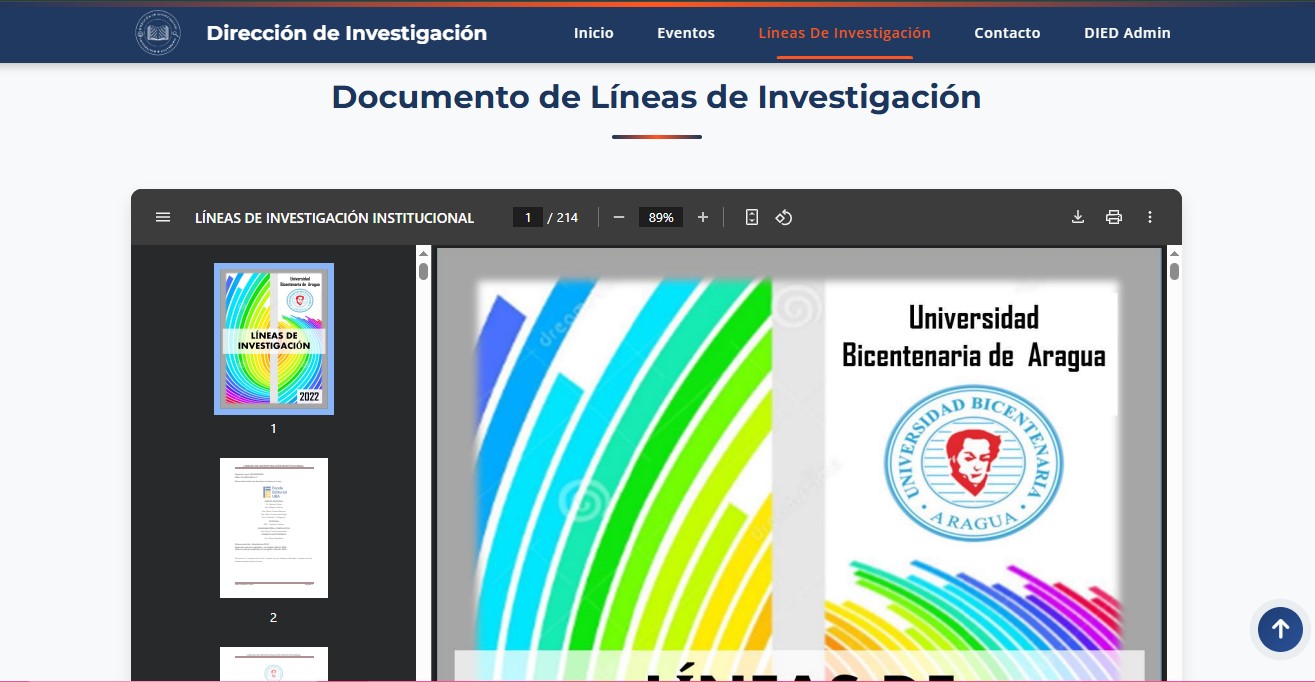This screenshot has width=1315, height=682.
Task: Download the PDF document
Action: pos(1078,217)
